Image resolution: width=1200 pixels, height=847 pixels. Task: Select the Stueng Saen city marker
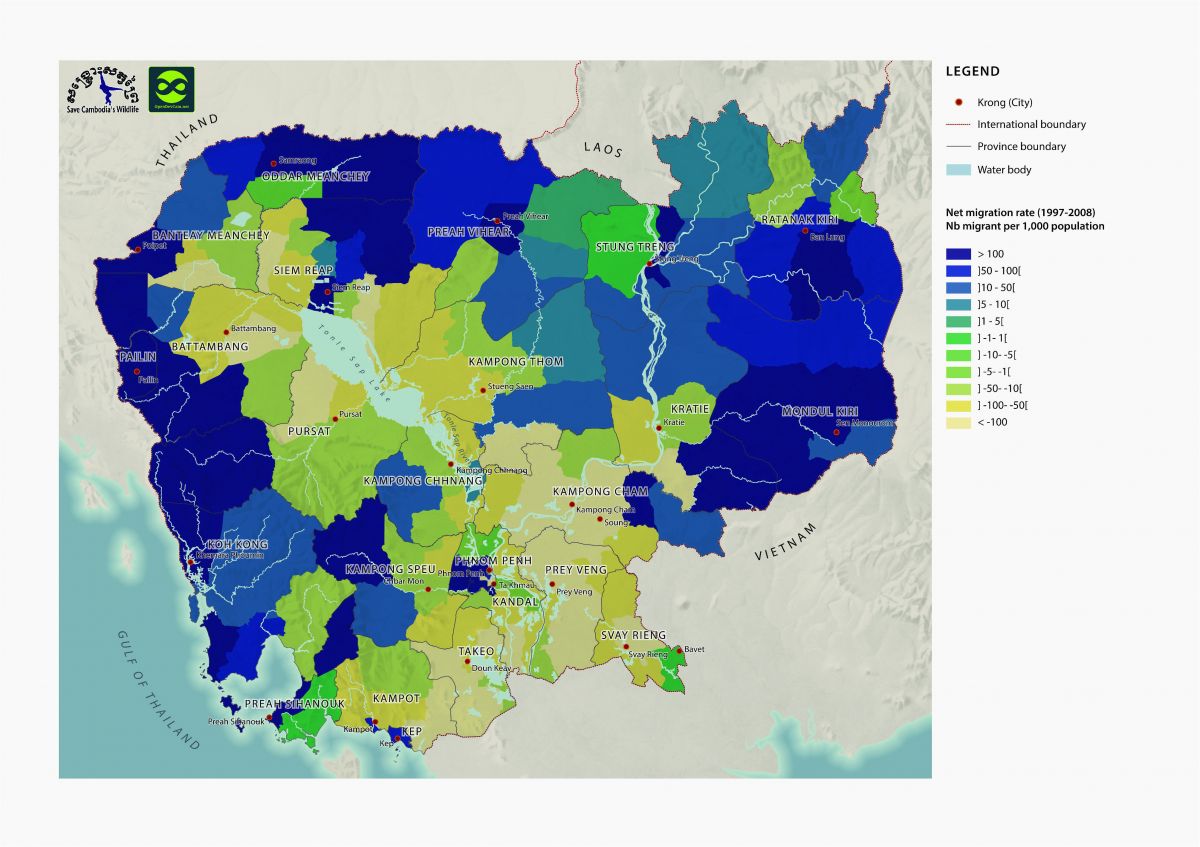[x=483, y=390]
